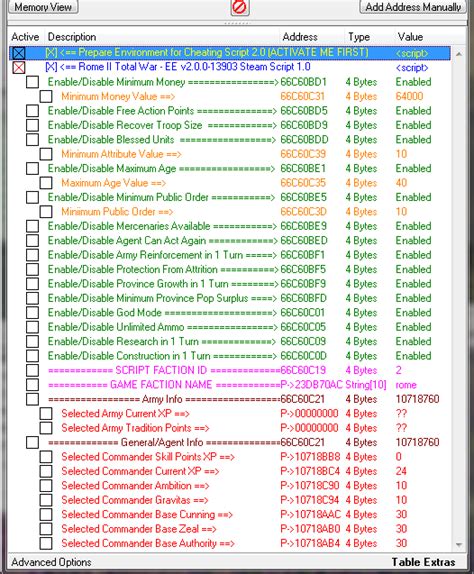This screenshot has width=474, height=574.
Task: Click the Script Faction ID value 2
Action: tap(399, 370)
